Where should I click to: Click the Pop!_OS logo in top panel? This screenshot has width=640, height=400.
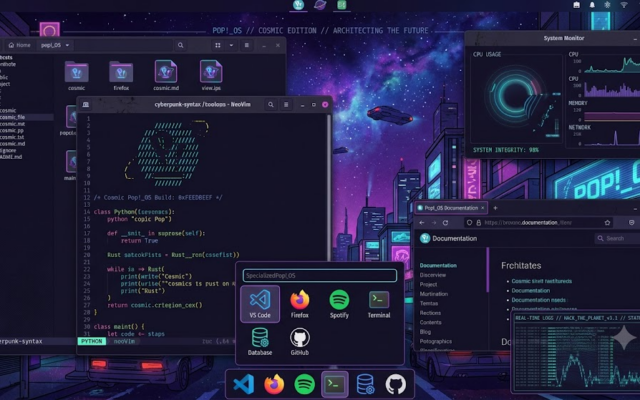coord(298,5)
